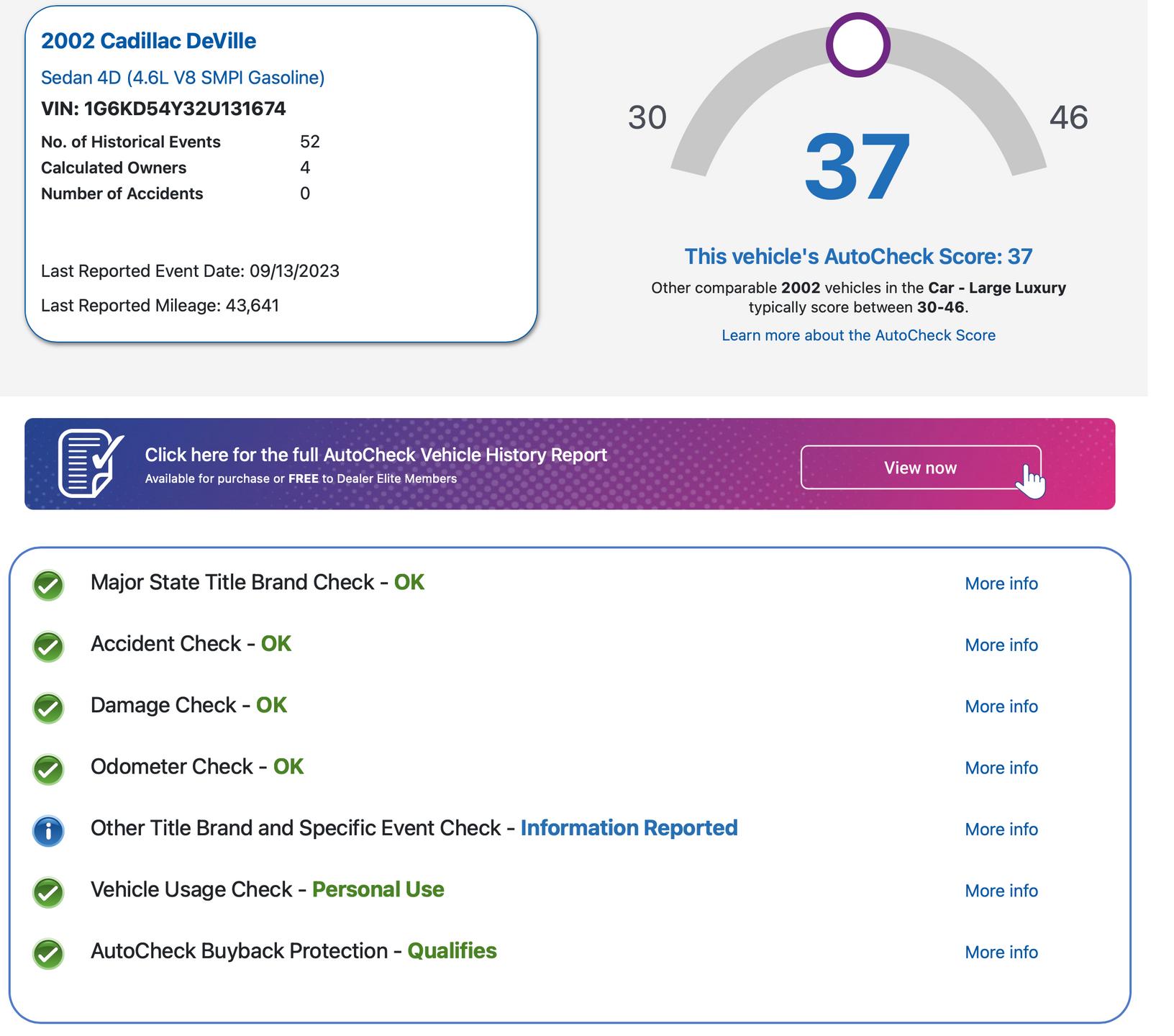Open More info for Accident Check

point(1001,645)
